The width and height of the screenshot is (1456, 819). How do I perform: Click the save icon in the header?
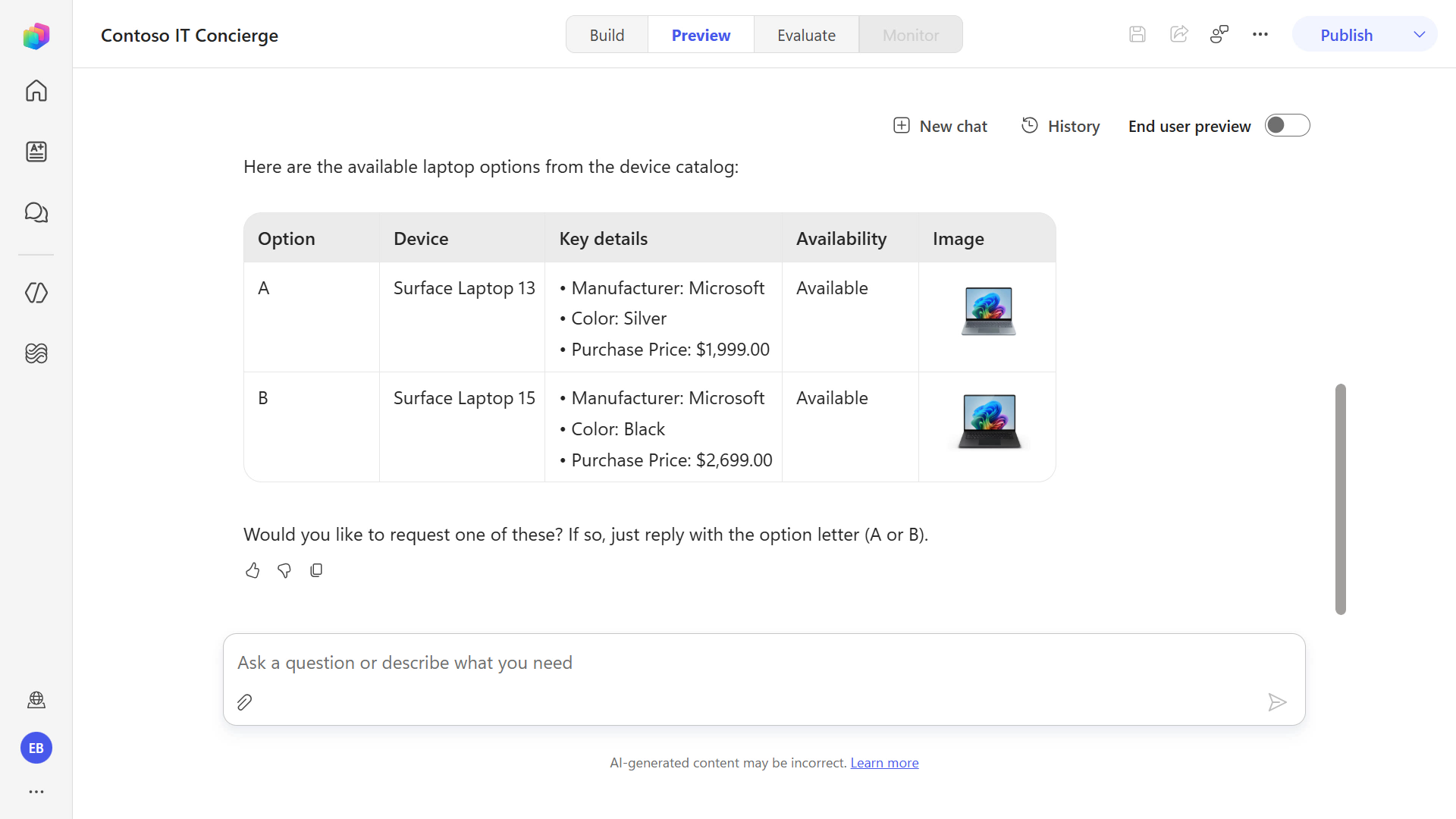pos(1137,34)
